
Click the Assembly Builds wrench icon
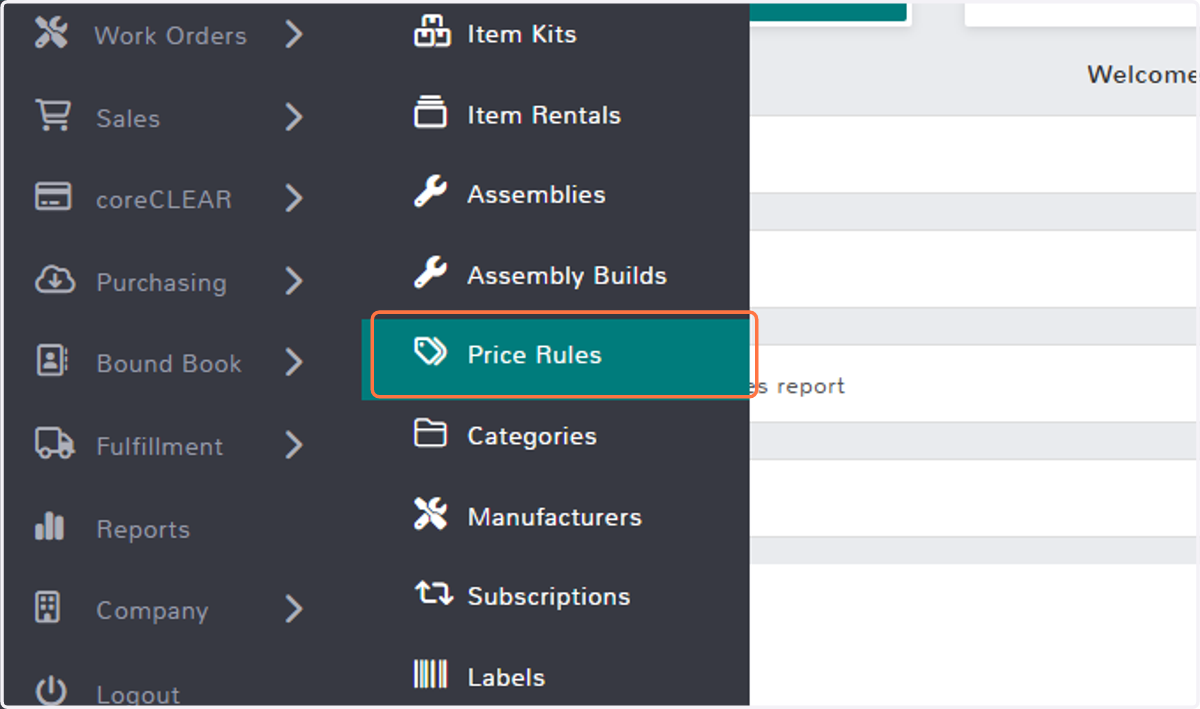click(x=430, y=273)
